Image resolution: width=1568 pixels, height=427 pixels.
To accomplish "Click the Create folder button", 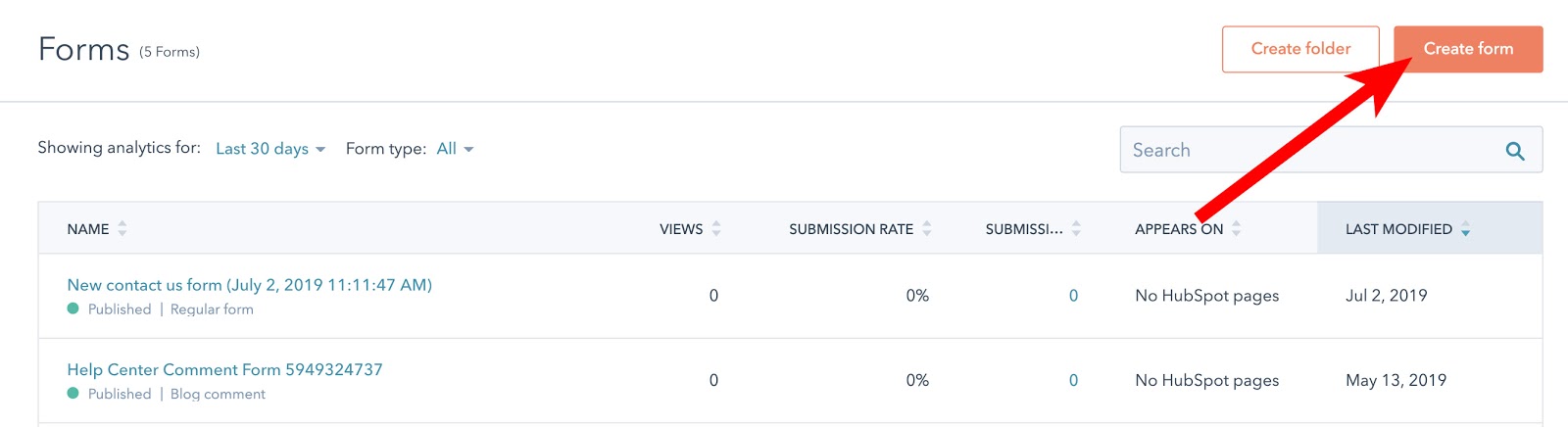I will point(1300,49).
